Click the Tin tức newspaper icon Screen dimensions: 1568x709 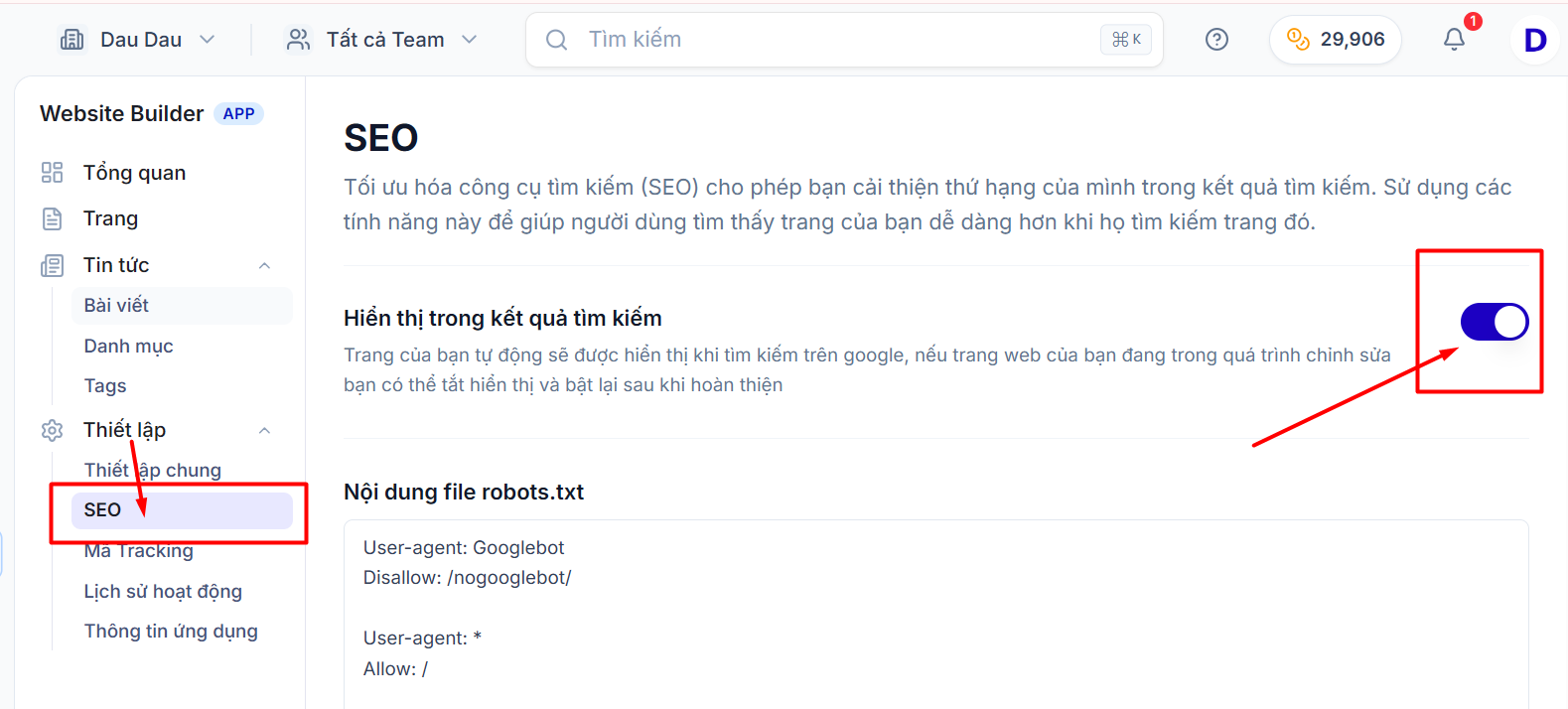click(53, 265)
